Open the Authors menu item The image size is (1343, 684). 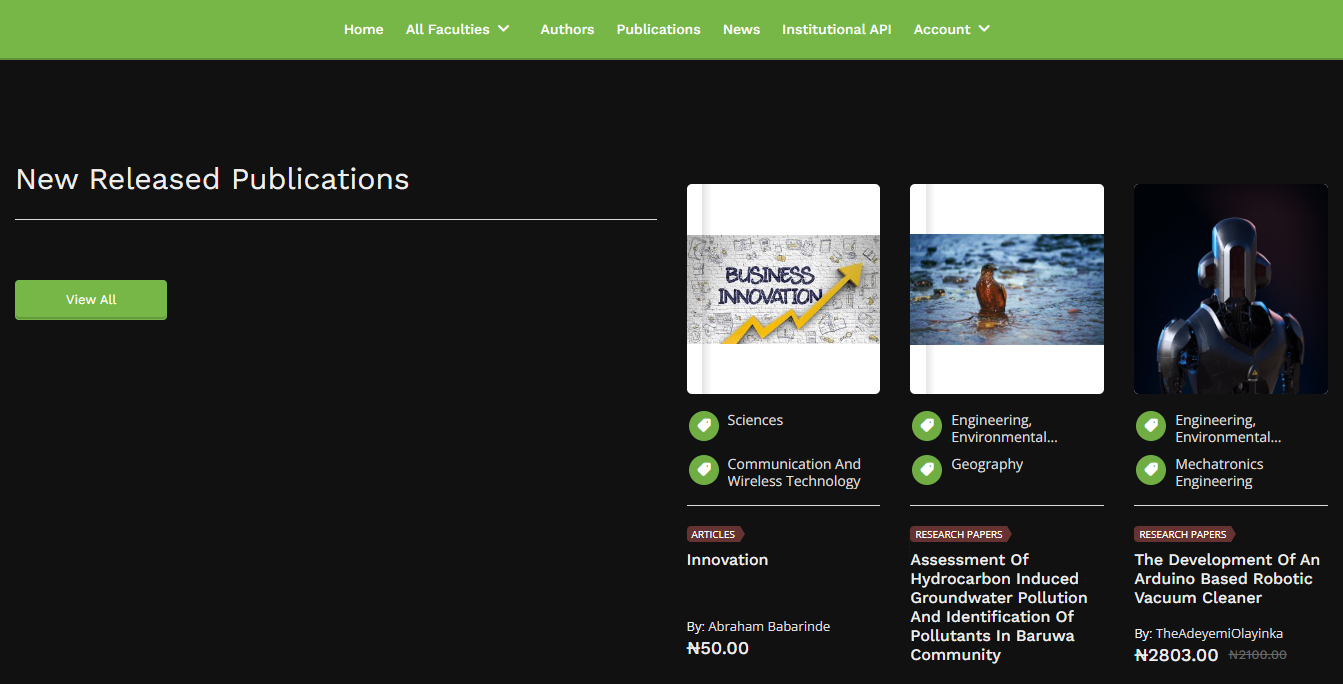click(567, 29)
